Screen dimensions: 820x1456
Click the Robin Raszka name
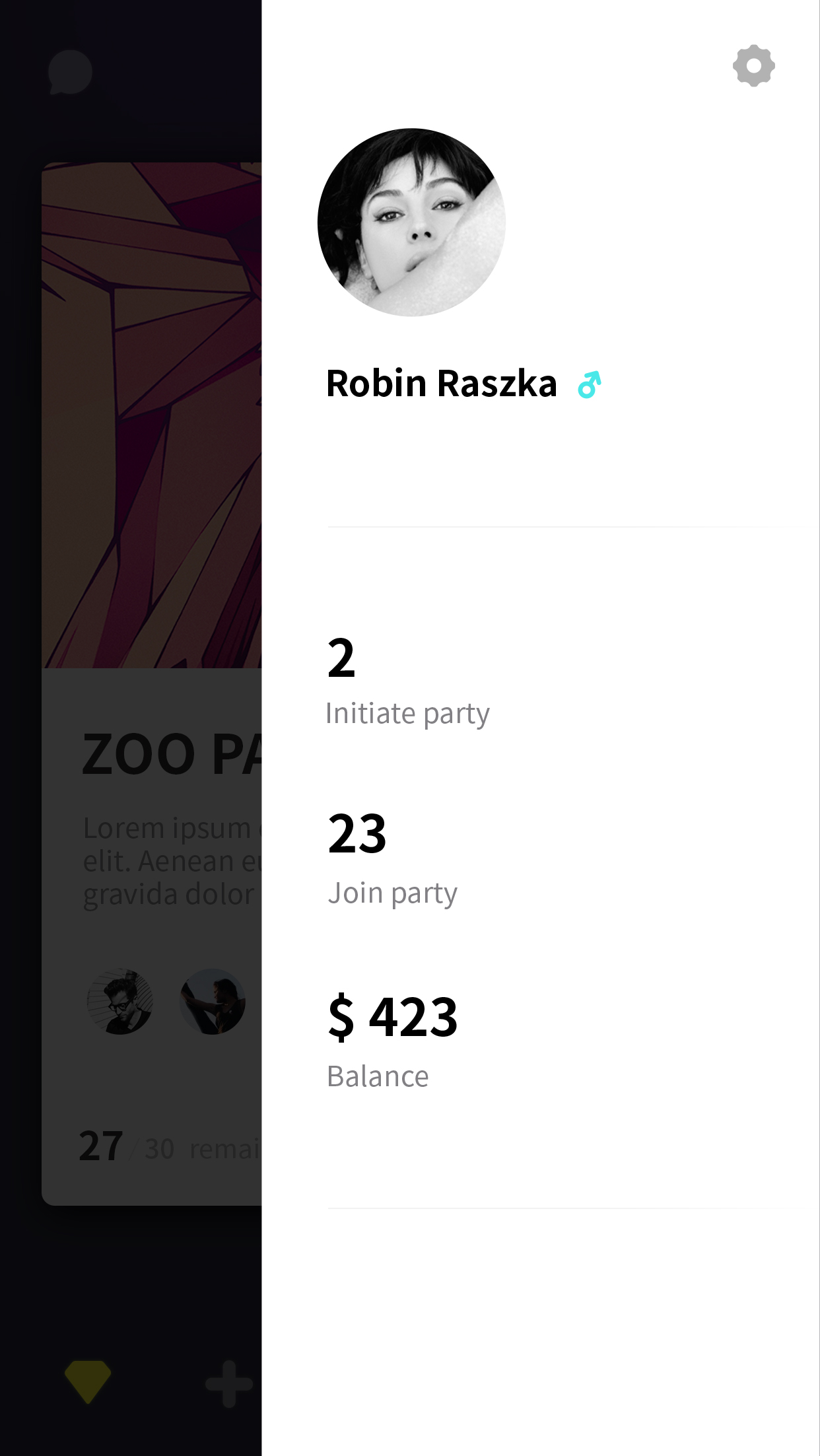point(442,384)
